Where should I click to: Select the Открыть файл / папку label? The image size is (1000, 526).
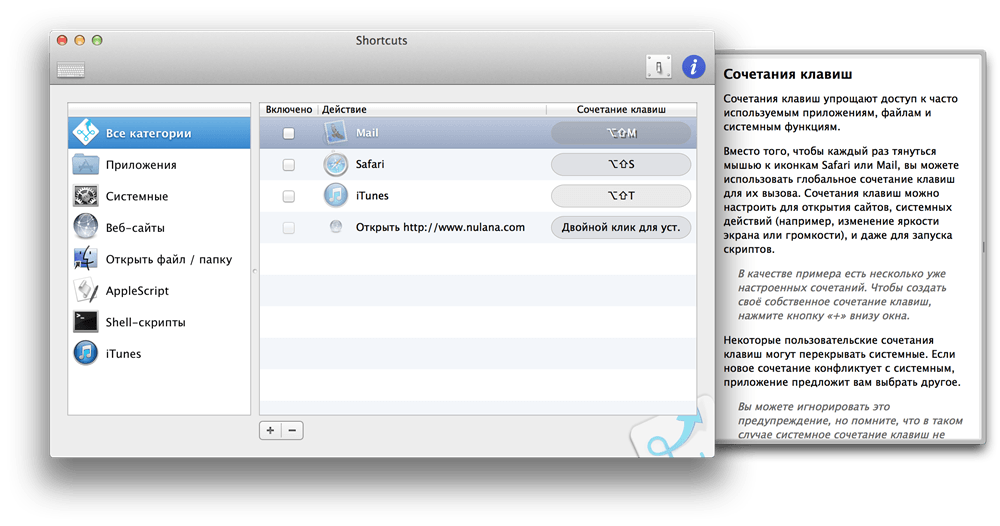pyautogui.click(x=169, y=259)
